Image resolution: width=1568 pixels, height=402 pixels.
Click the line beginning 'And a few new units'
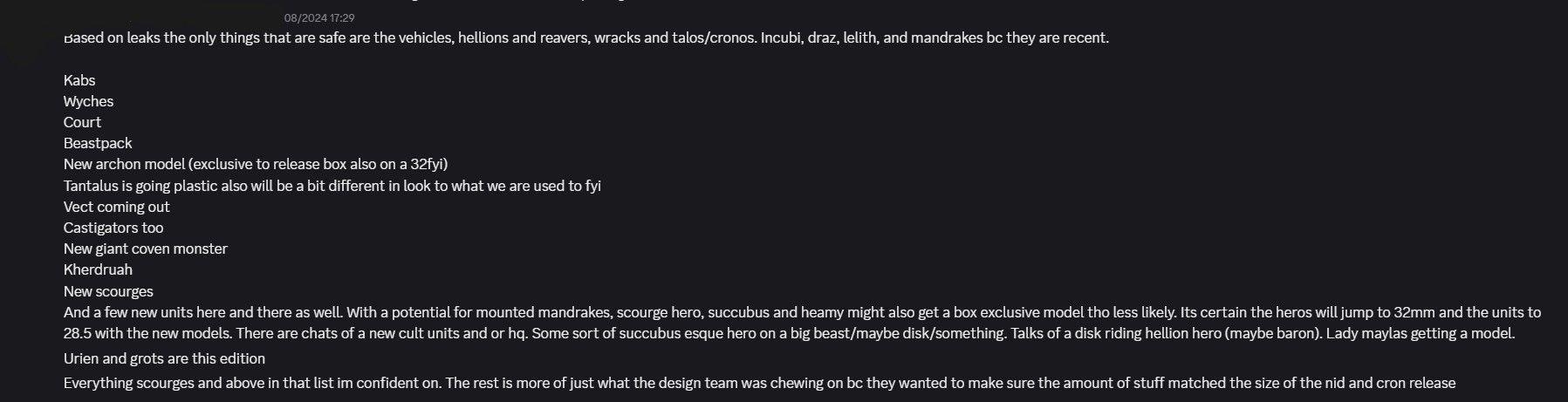coord(803,312)
